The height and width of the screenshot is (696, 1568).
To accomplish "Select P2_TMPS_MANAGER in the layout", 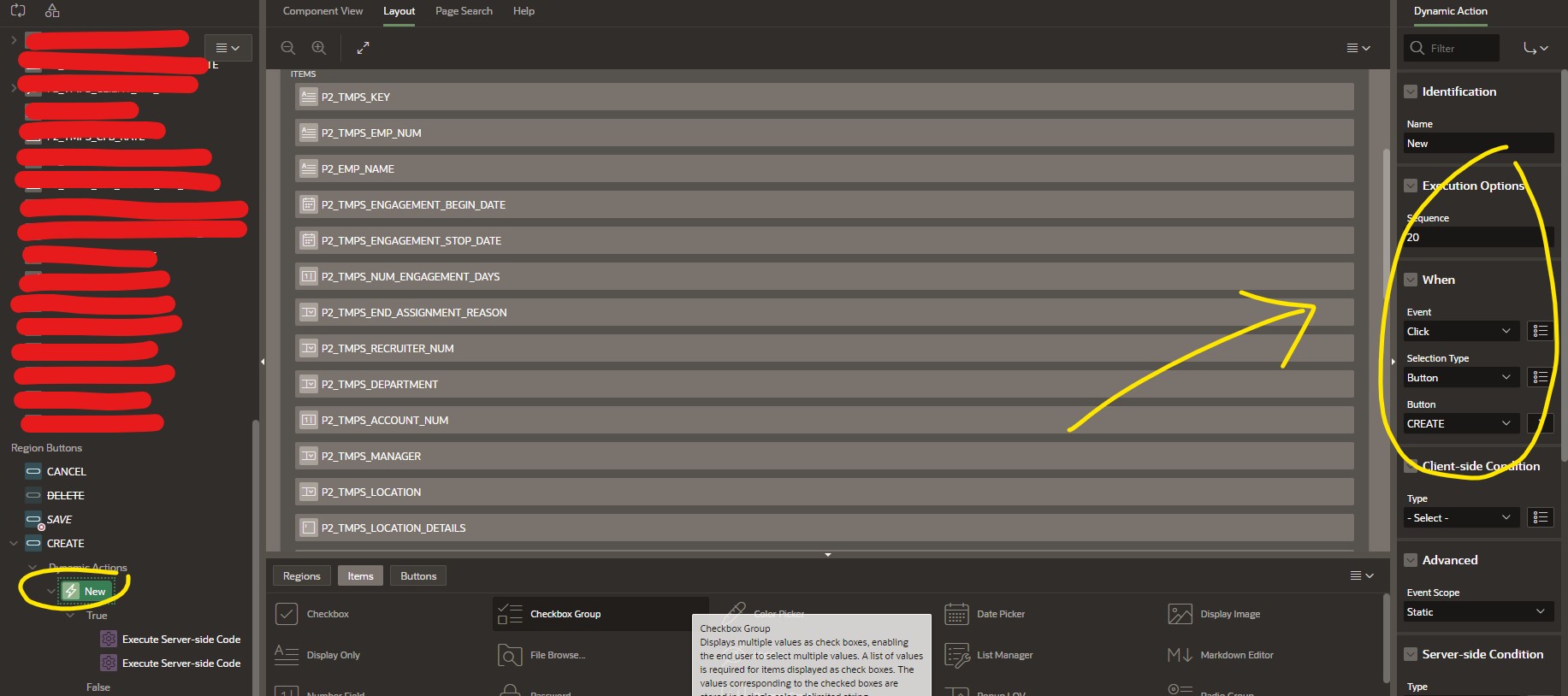I will tap(824, 456).
